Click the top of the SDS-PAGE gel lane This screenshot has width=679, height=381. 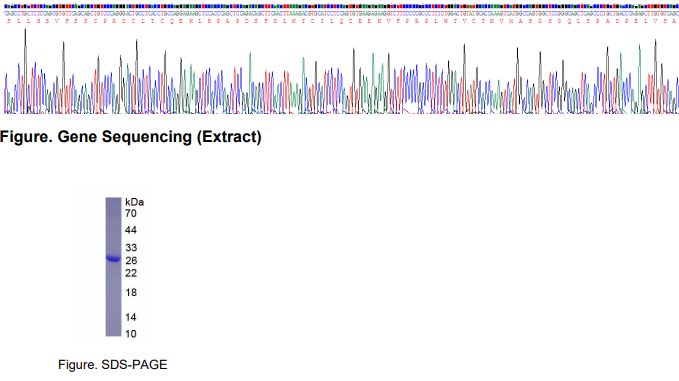tap(113, 200)
